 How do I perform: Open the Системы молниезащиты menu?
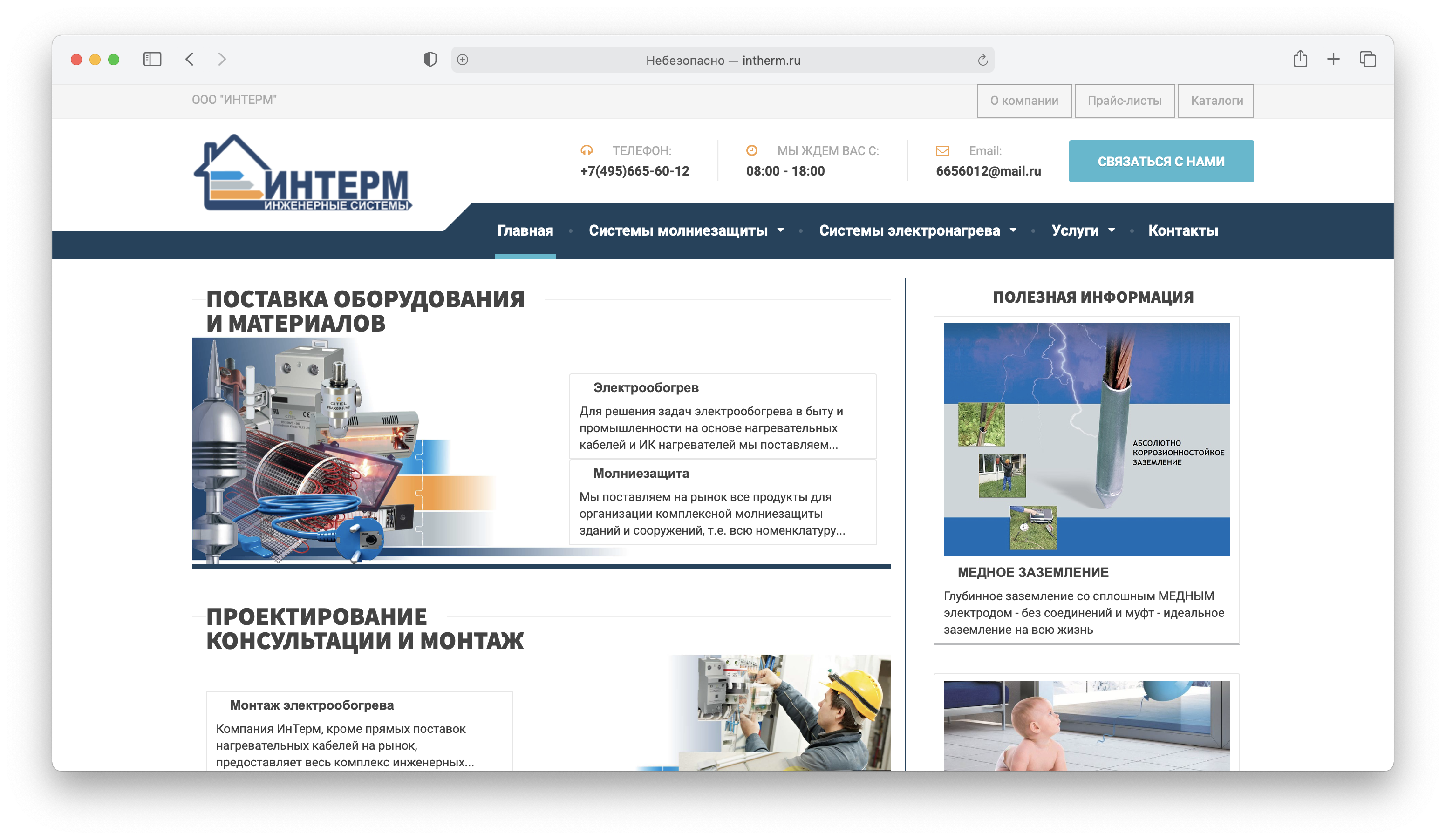pyautogui.click(x=678, y=230)
